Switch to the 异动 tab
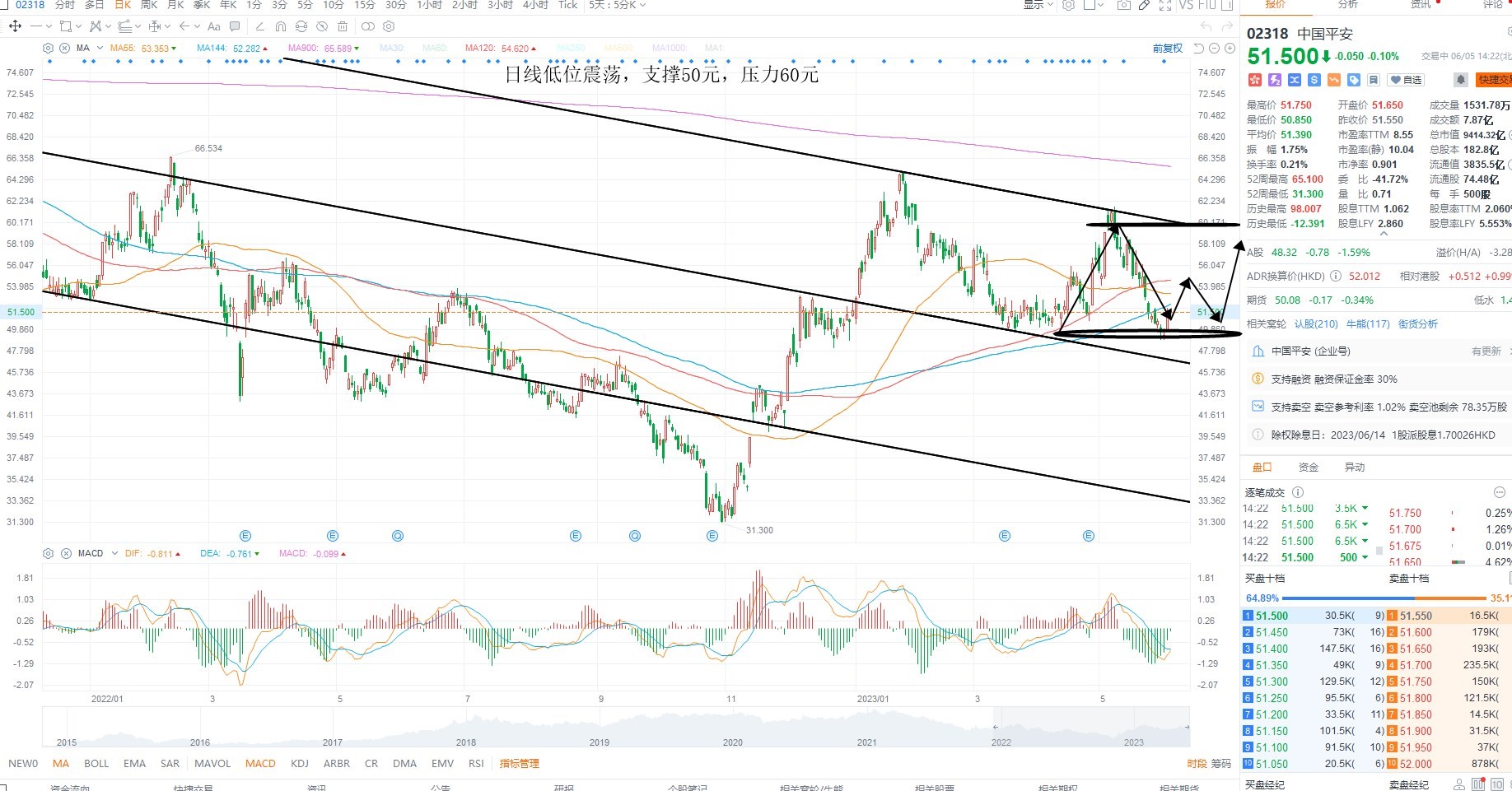 point(1355,468)
